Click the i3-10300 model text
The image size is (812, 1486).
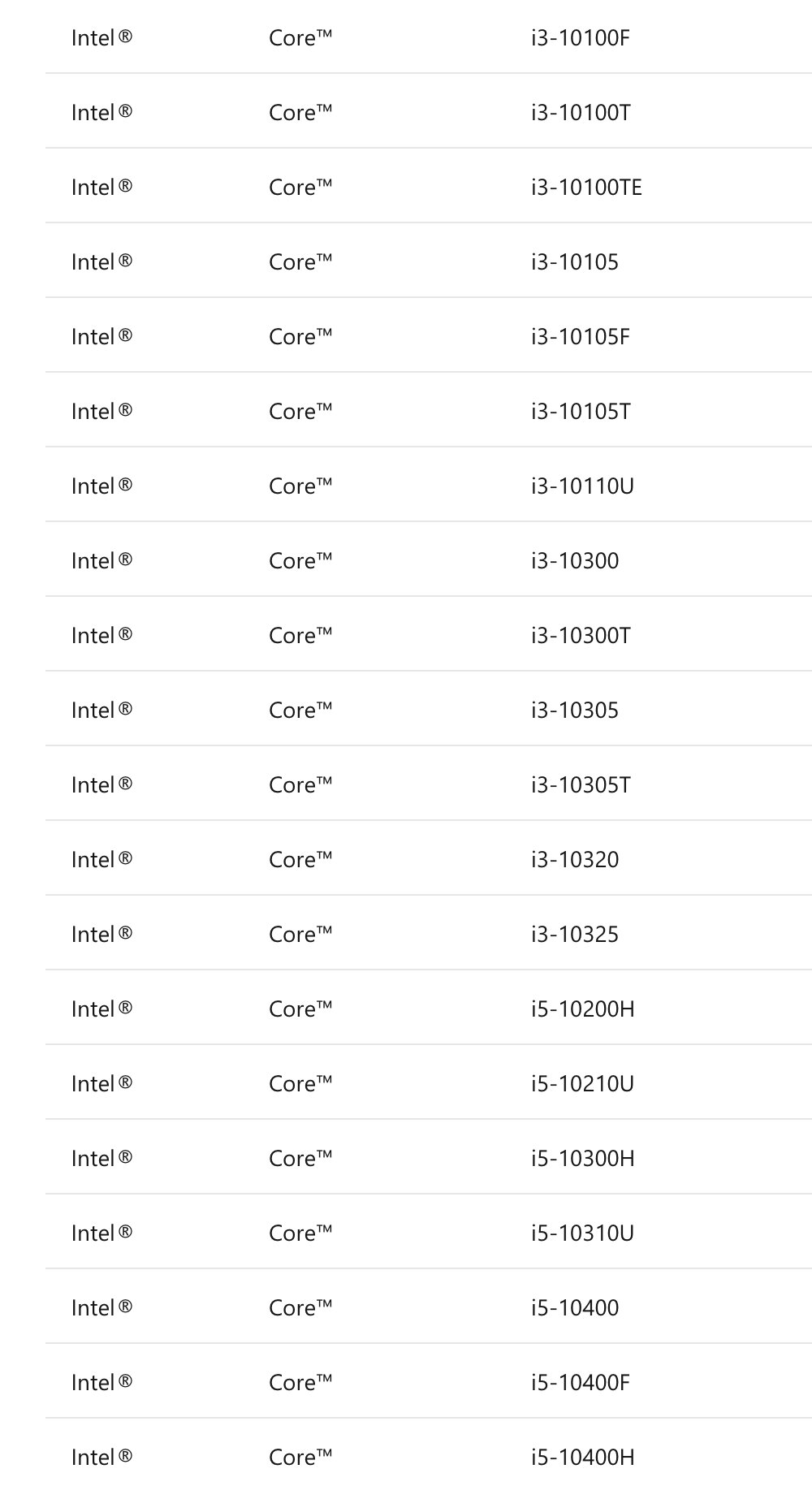click(575, 561)
